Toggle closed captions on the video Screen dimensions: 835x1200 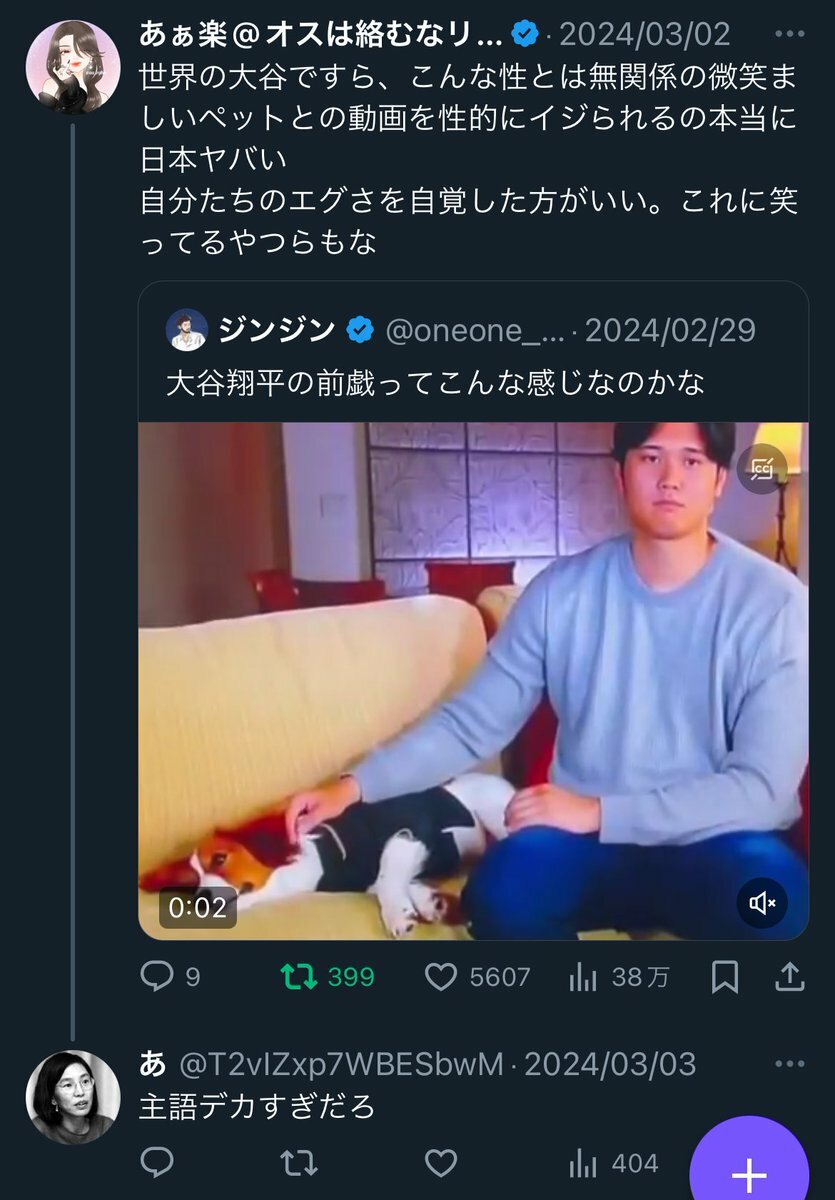tap(763, 468)
